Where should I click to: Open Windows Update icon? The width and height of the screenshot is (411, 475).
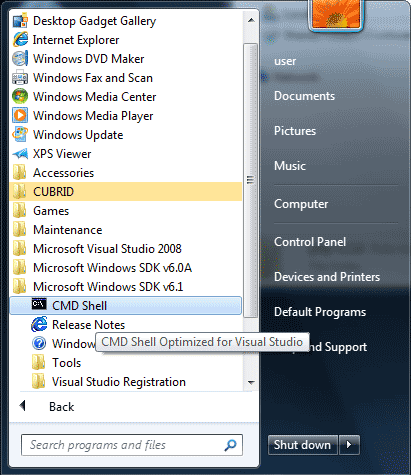pyautogui.click(x=20, y=135)
